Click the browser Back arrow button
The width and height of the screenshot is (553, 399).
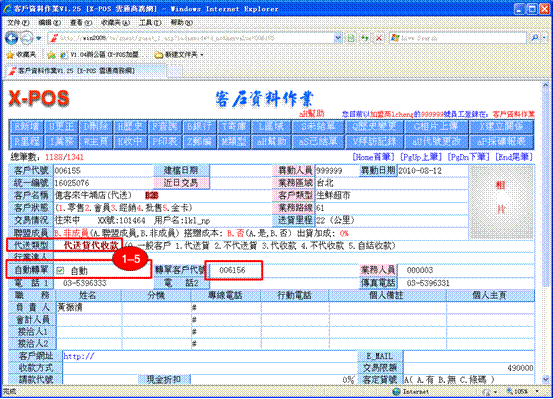tap(11, 38)
